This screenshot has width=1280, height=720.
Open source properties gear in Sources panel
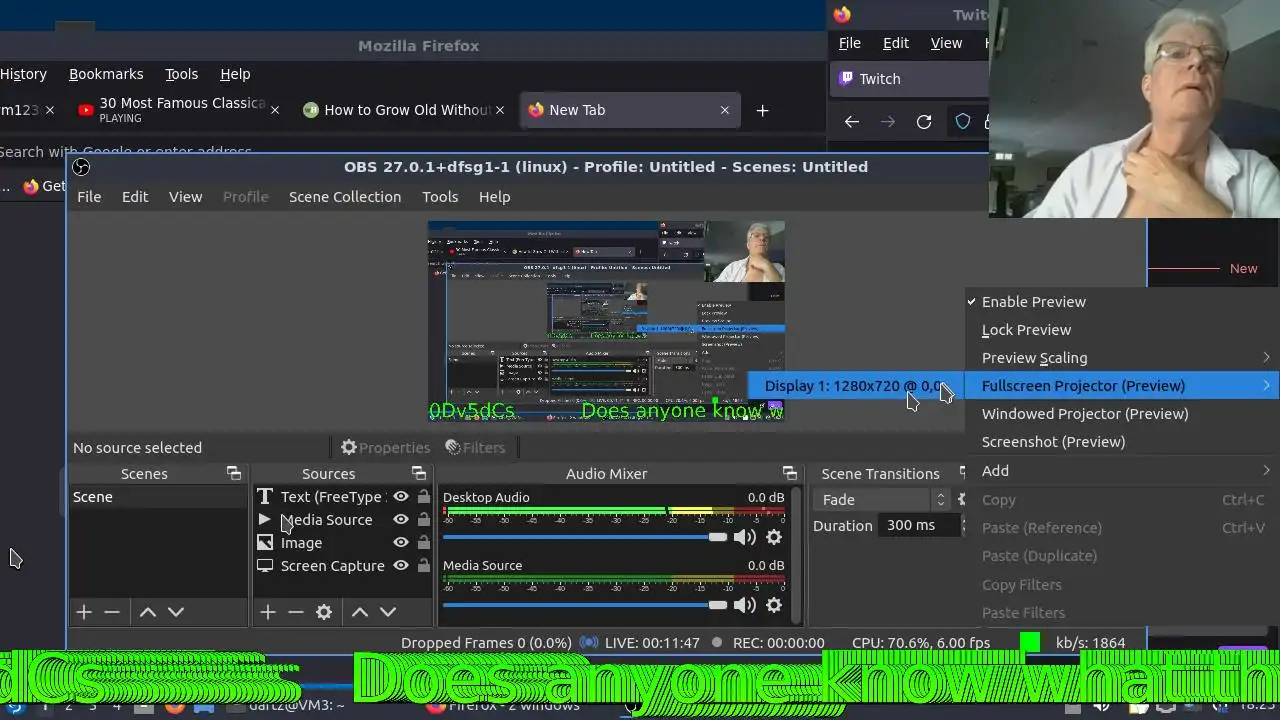[x=324, y=612]
